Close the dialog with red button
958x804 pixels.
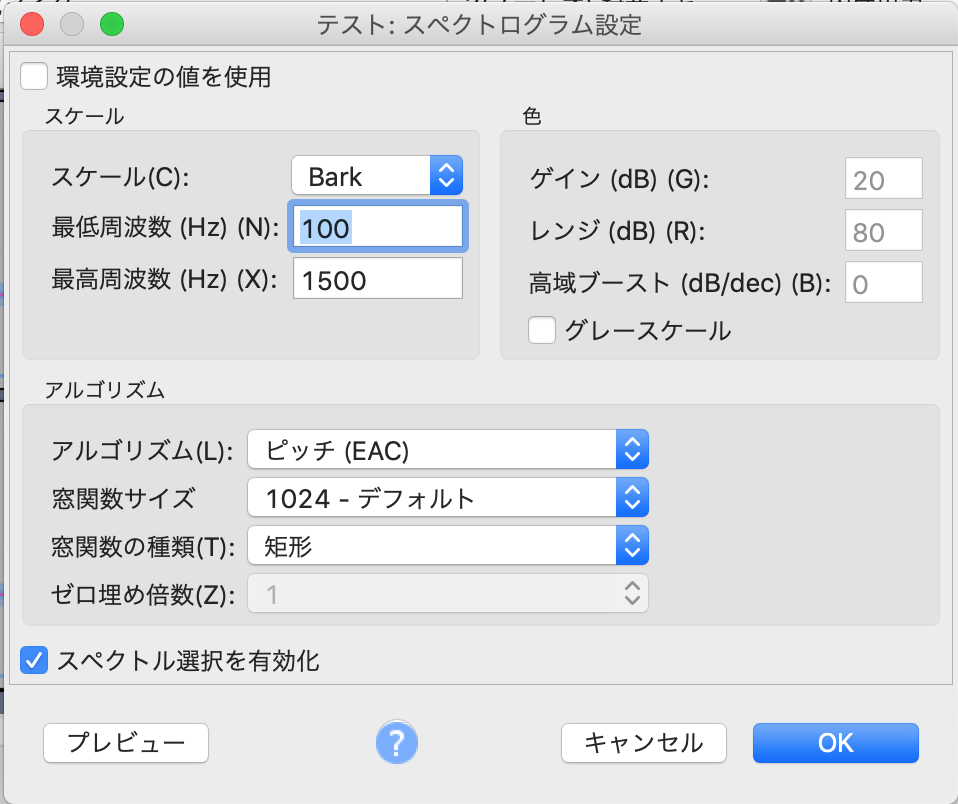(x=32, y=24)
